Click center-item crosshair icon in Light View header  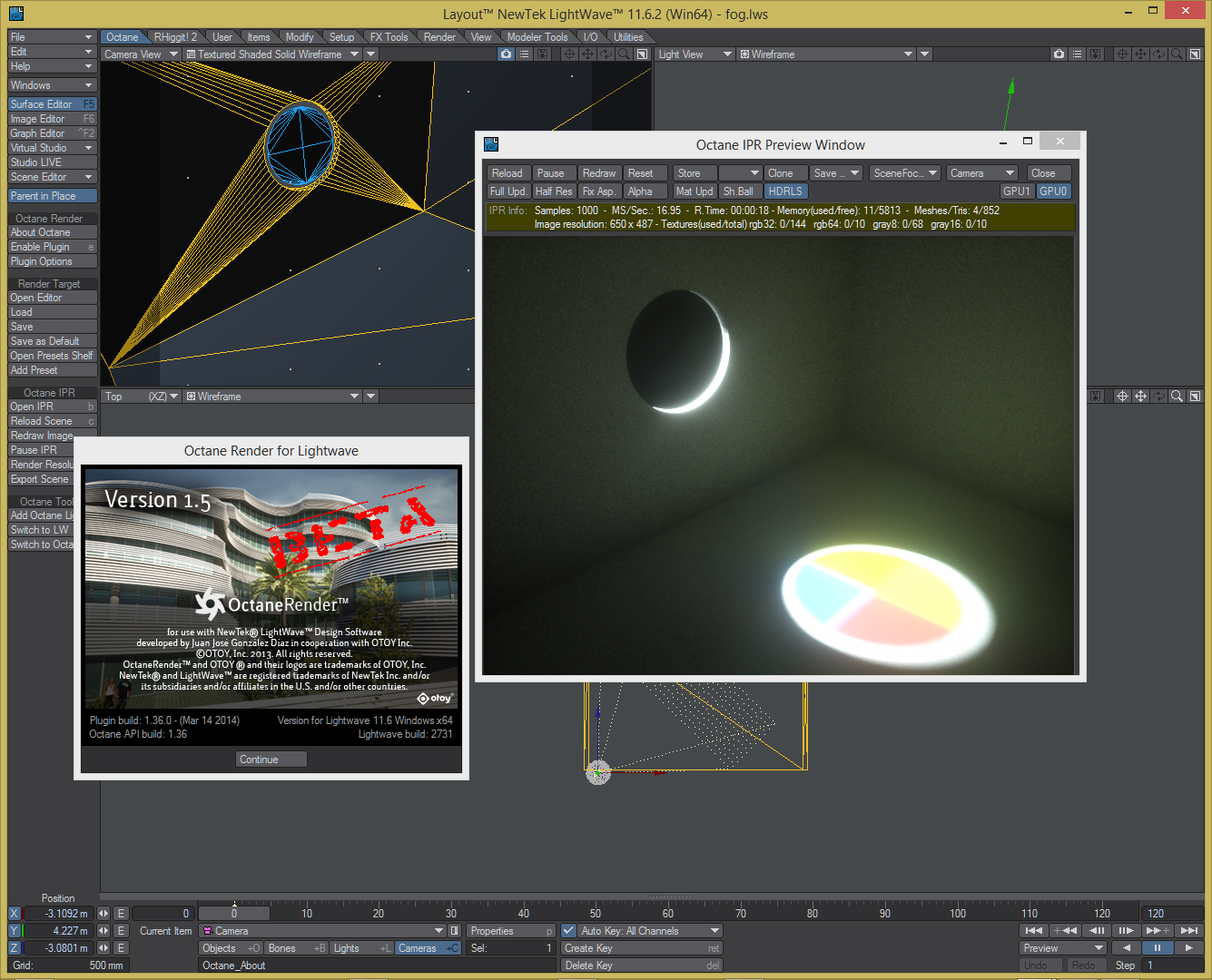click(1122, 54)
